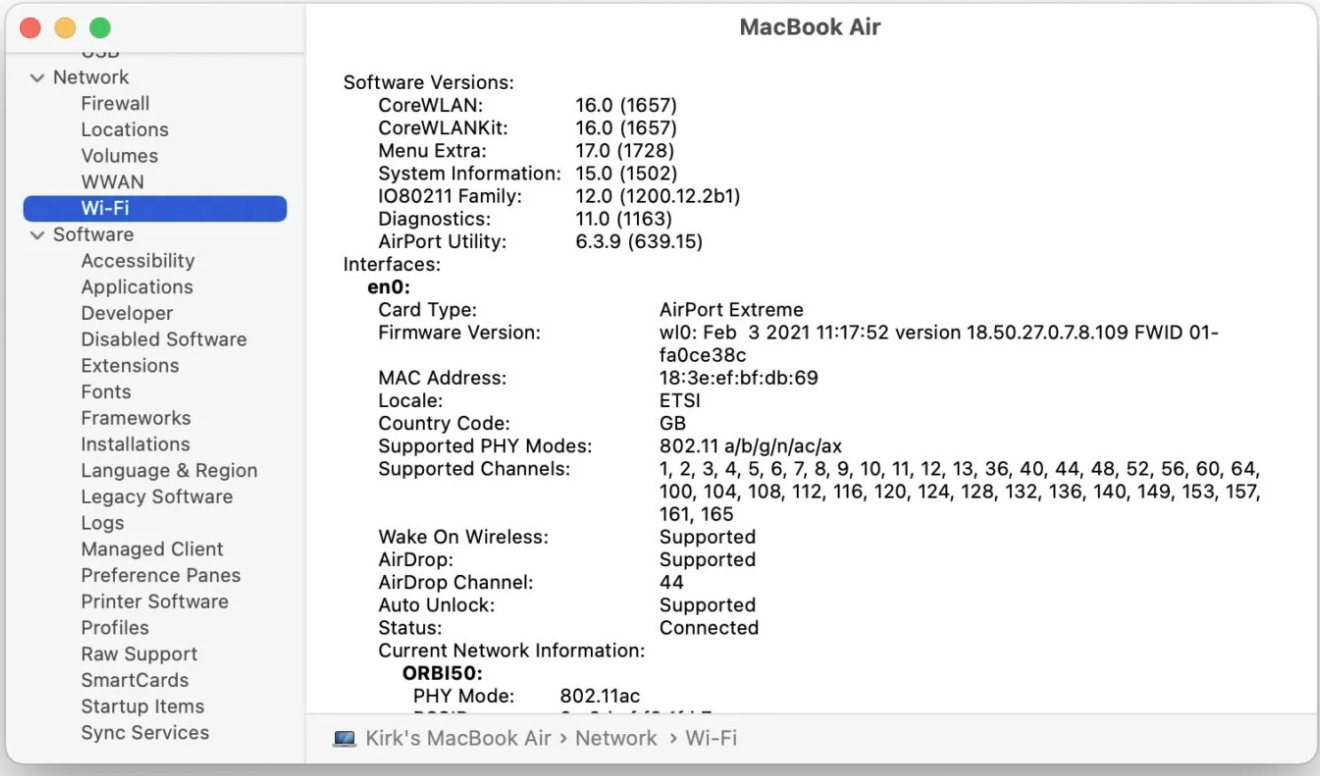
Task: Click "Network" in the bottom path bar
Action: 616,739
